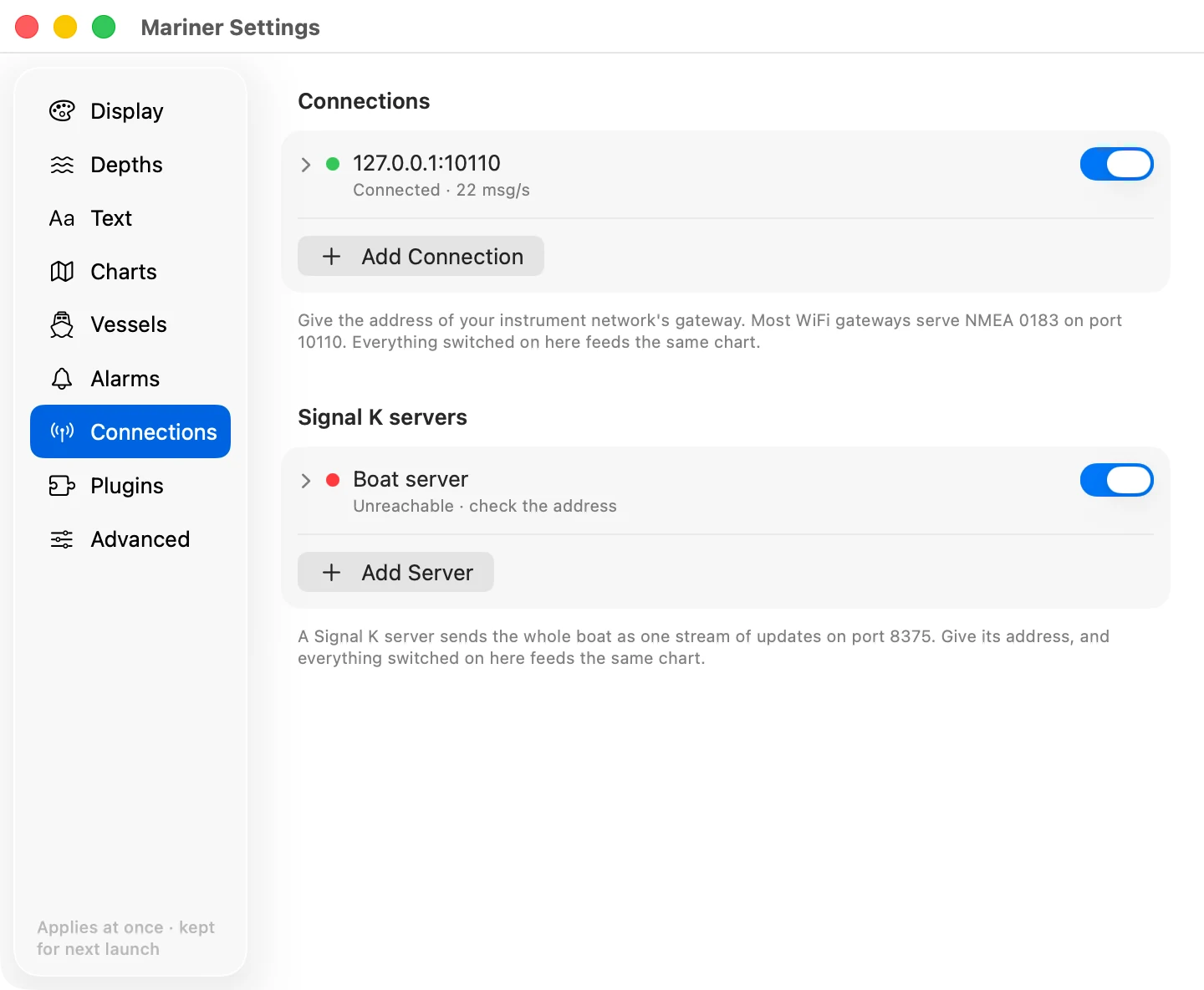The width and height of the screenshot is (1204, 990).
Task: Open the Display settings pane
Action: [130, 111]
